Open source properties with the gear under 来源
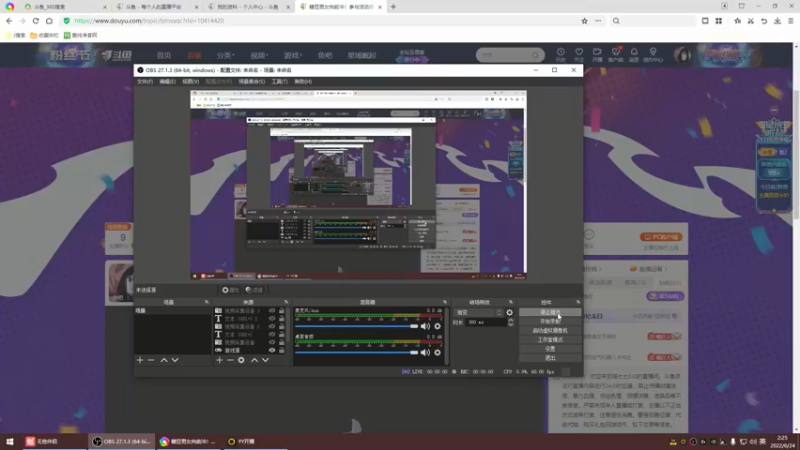Screen dimensions: 800x450 tap(241, 360)
